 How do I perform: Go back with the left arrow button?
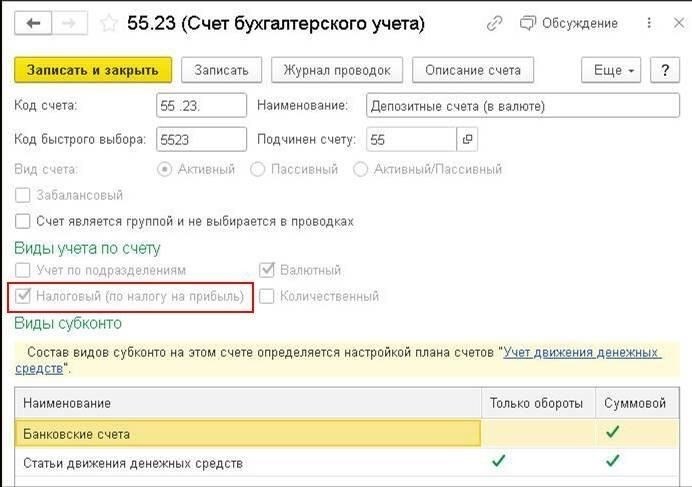pos(33,23)
